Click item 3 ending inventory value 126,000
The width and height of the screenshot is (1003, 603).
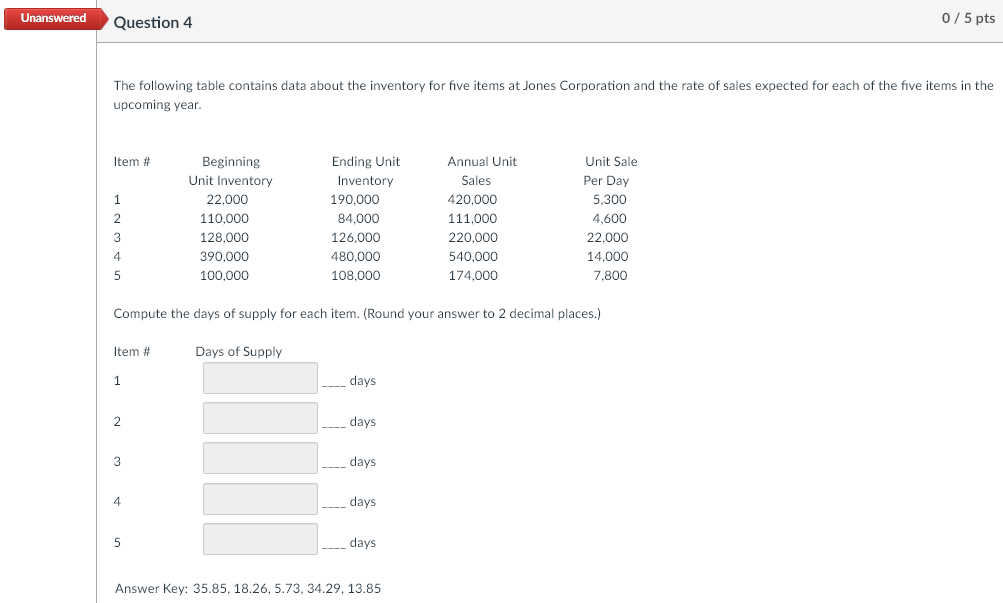[x=355, y=238]
